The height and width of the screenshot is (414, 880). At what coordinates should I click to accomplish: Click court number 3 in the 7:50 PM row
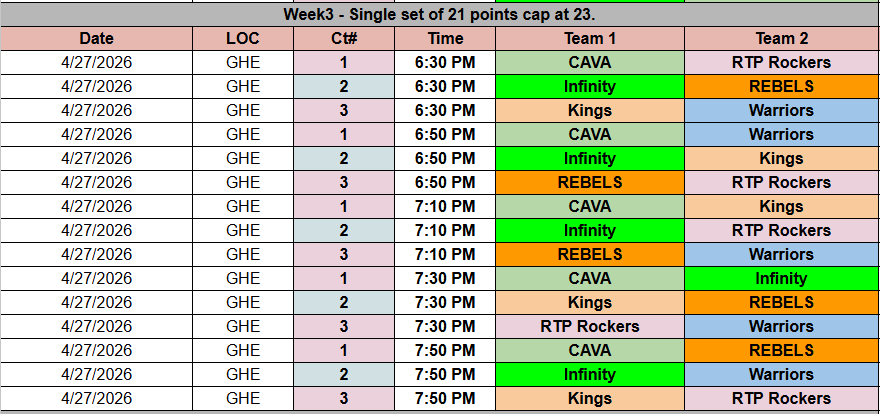344,399
